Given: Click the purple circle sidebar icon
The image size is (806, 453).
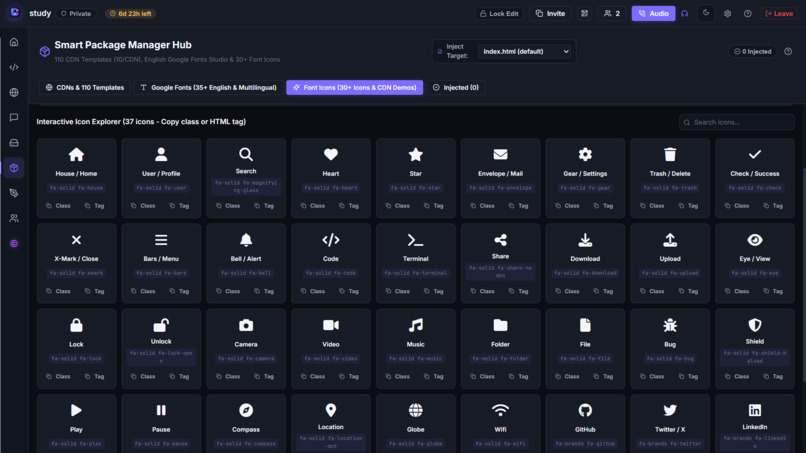Looking at the screenshot, I should click(x=14, y=244).
